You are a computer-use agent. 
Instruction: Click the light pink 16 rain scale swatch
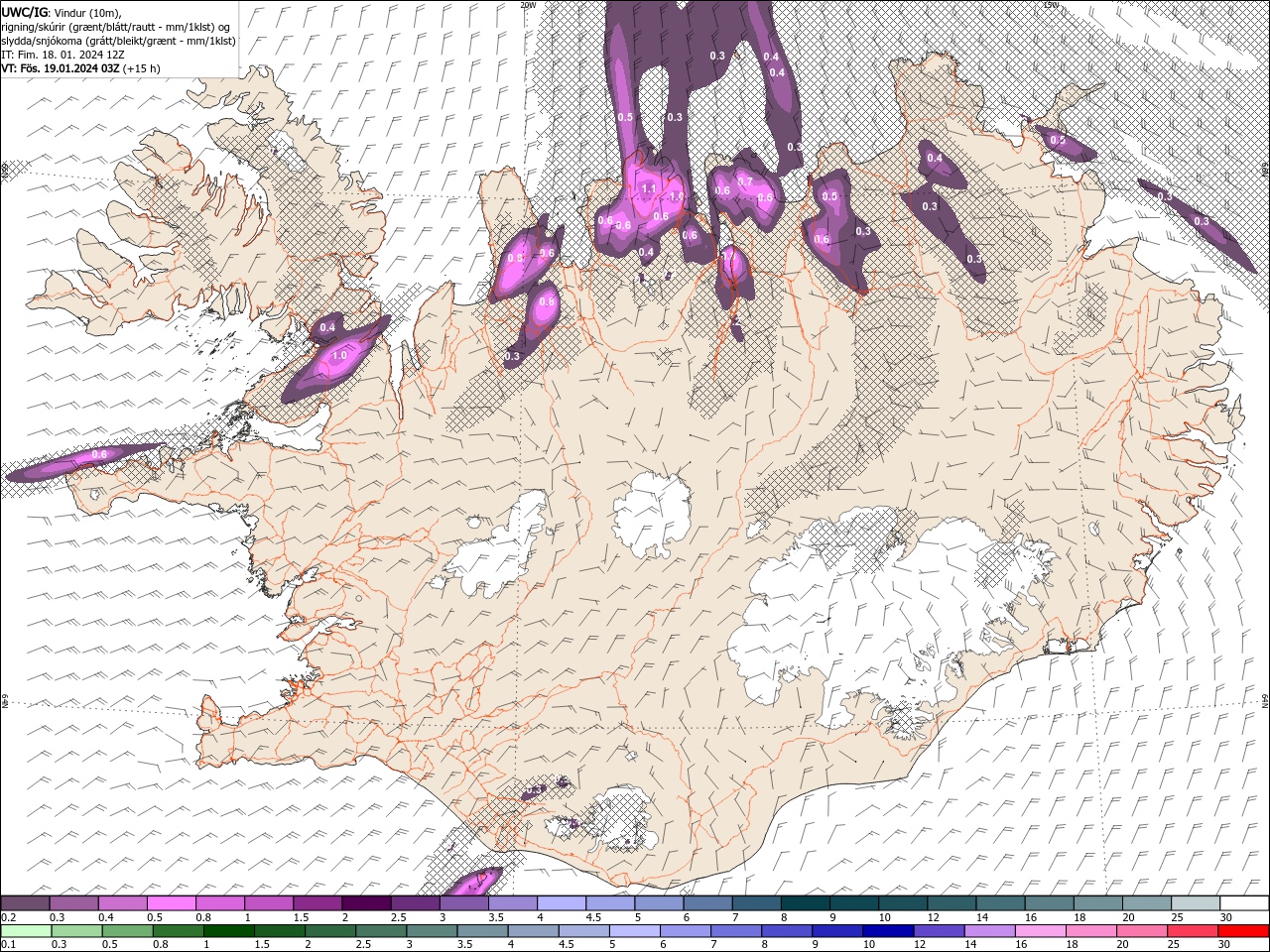1040,931
